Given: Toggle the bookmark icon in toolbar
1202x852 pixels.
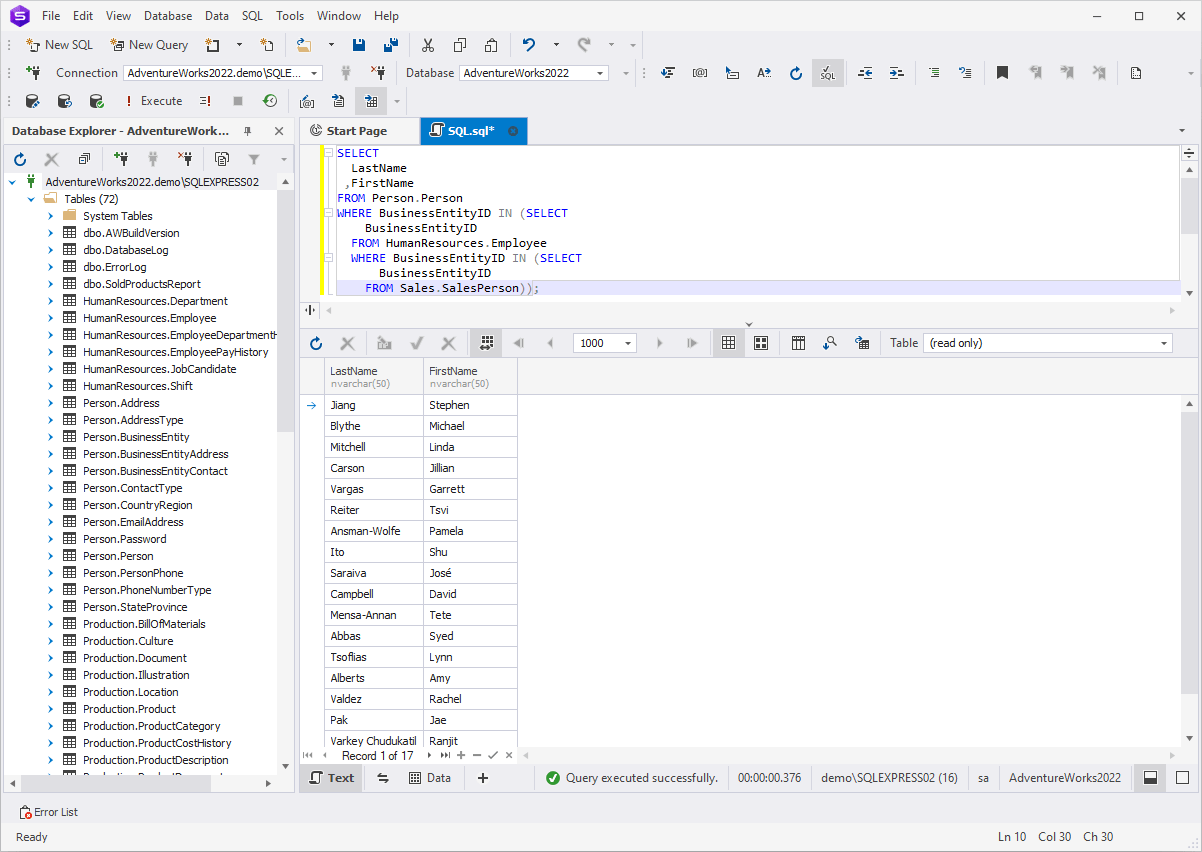Looking at the screenshot, I should coord(1002,73).
